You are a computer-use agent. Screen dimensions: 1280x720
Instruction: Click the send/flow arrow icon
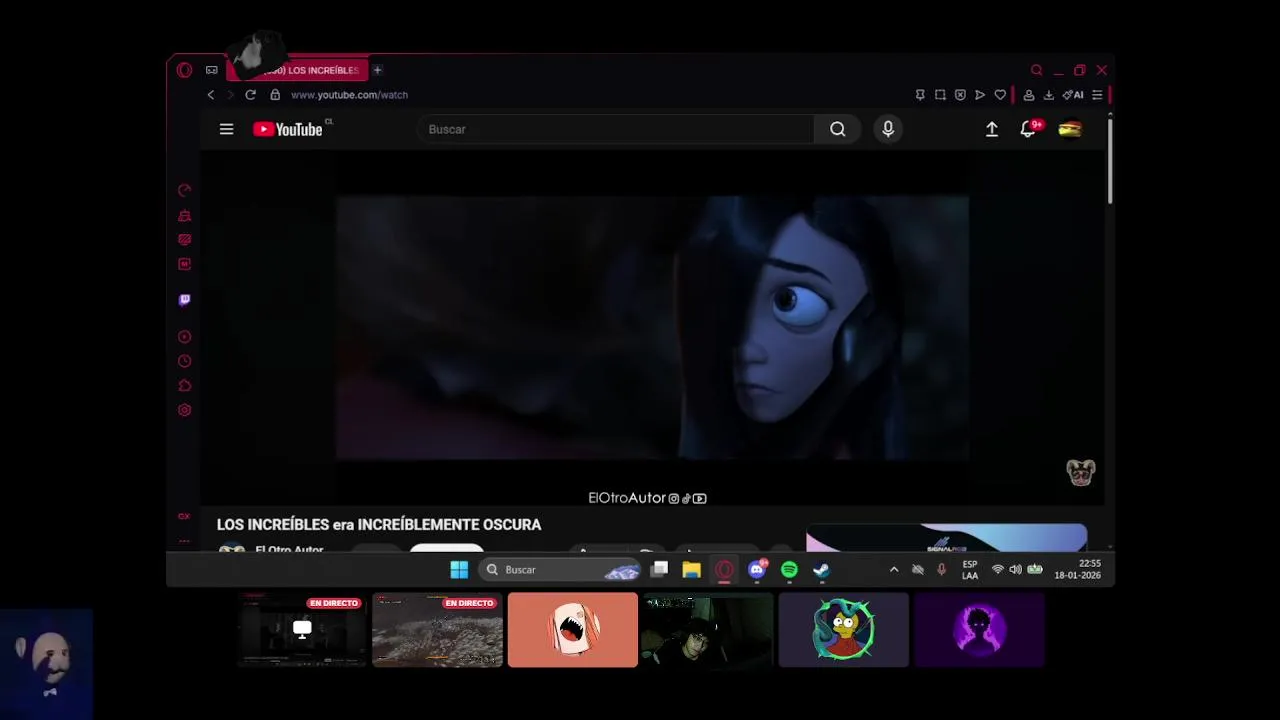(x=980, y=95)
